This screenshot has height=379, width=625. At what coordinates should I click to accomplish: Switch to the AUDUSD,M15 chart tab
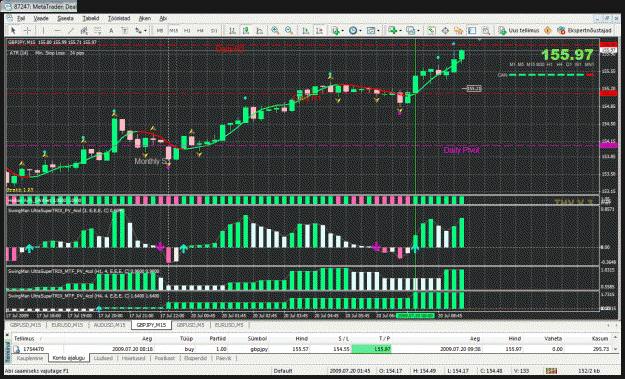tap(109, 325)
